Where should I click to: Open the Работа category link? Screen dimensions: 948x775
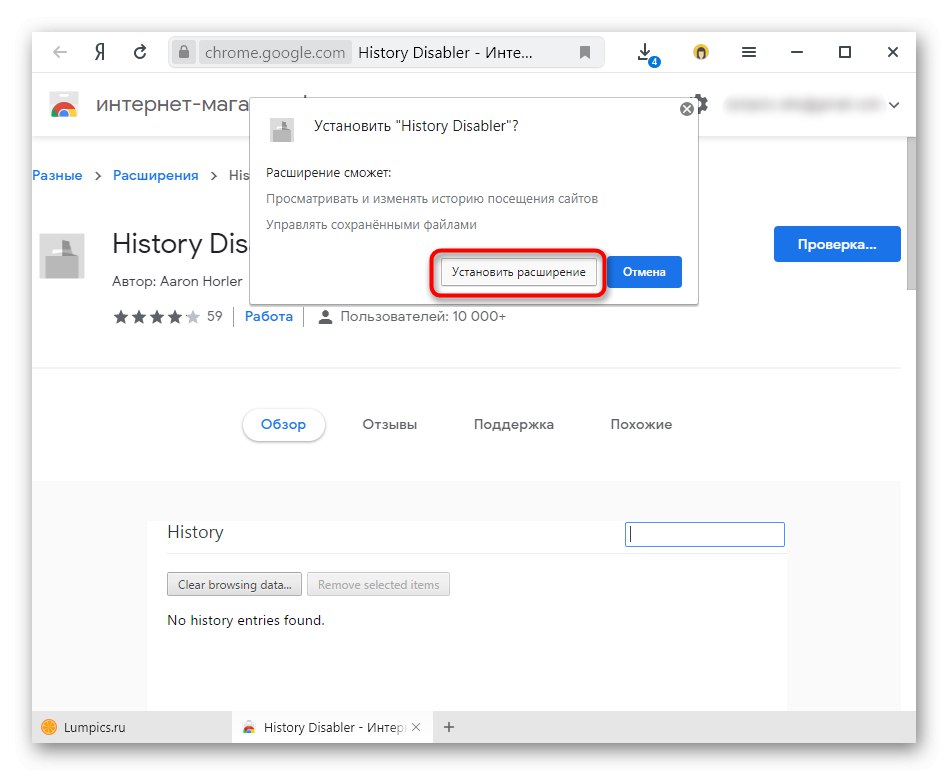pos(268,316)
